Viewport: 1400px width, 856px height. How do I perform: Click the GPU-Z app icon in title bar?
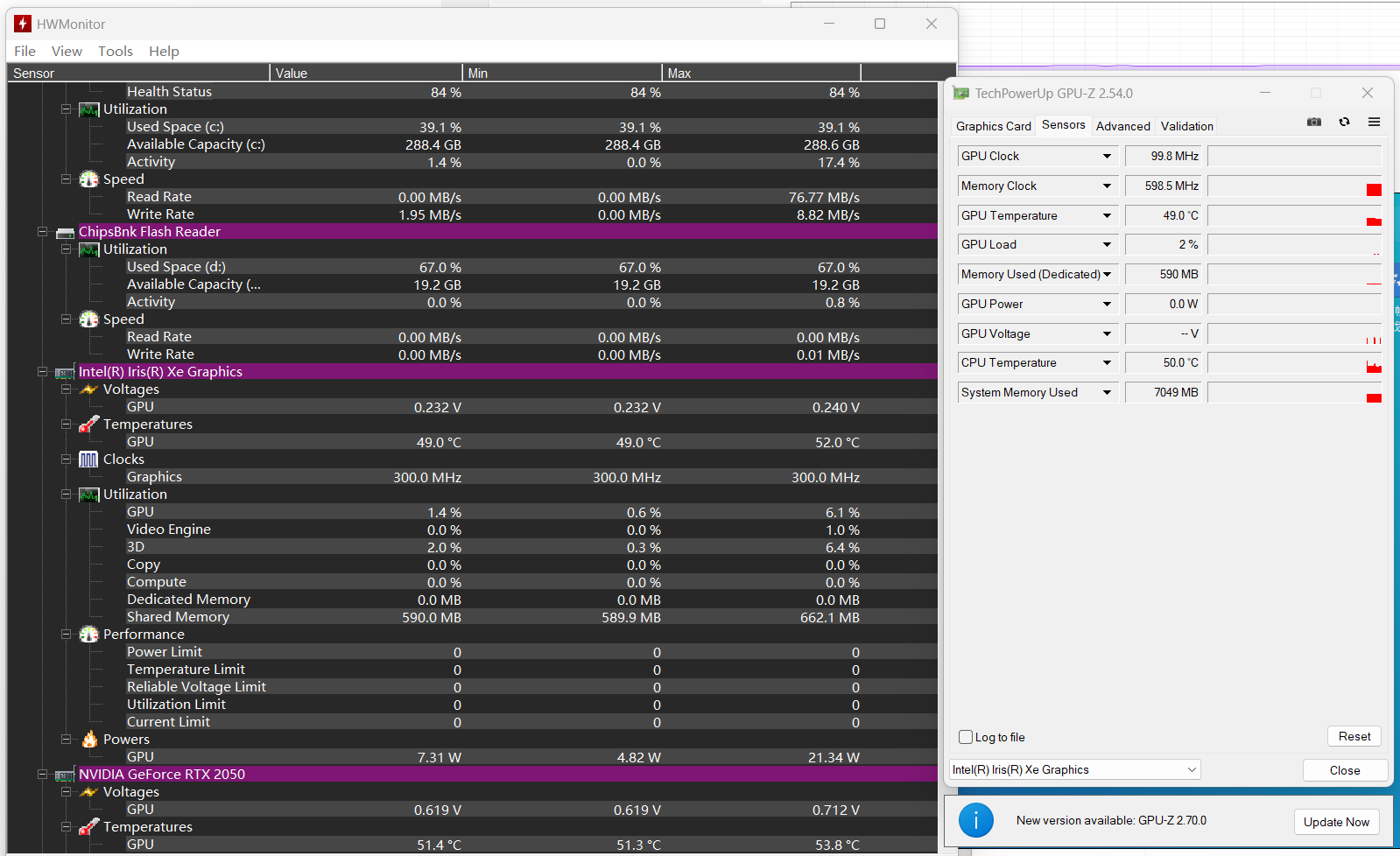961,93
